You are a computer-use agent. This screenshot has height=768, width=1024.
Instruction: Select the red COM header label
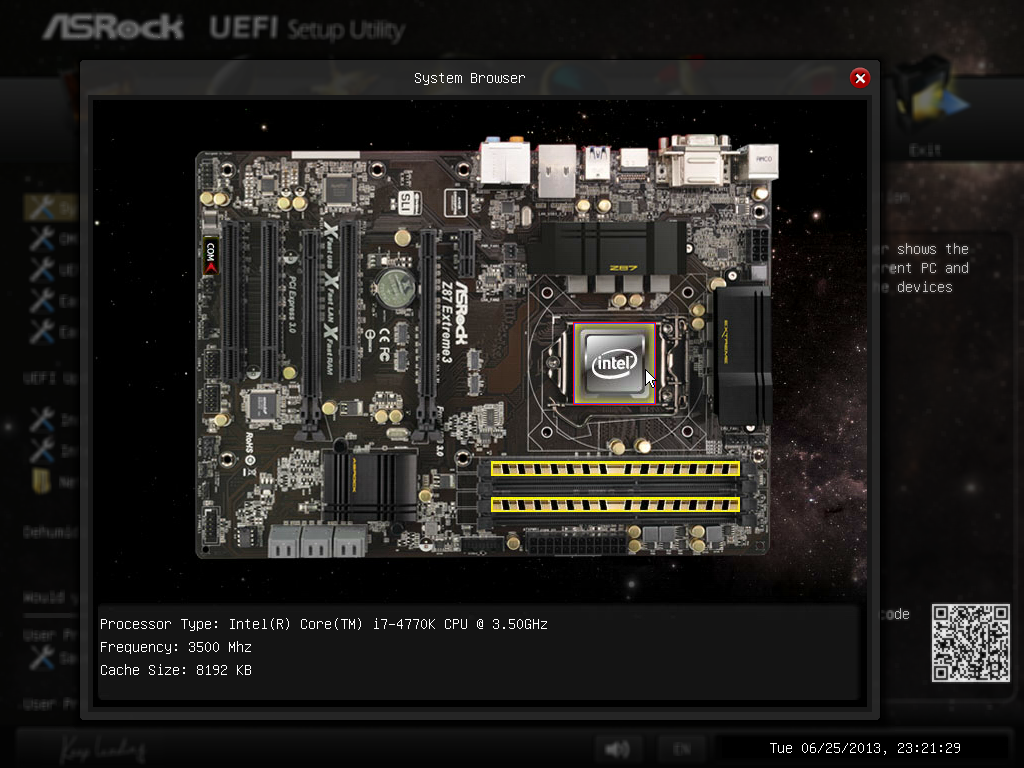210,255
